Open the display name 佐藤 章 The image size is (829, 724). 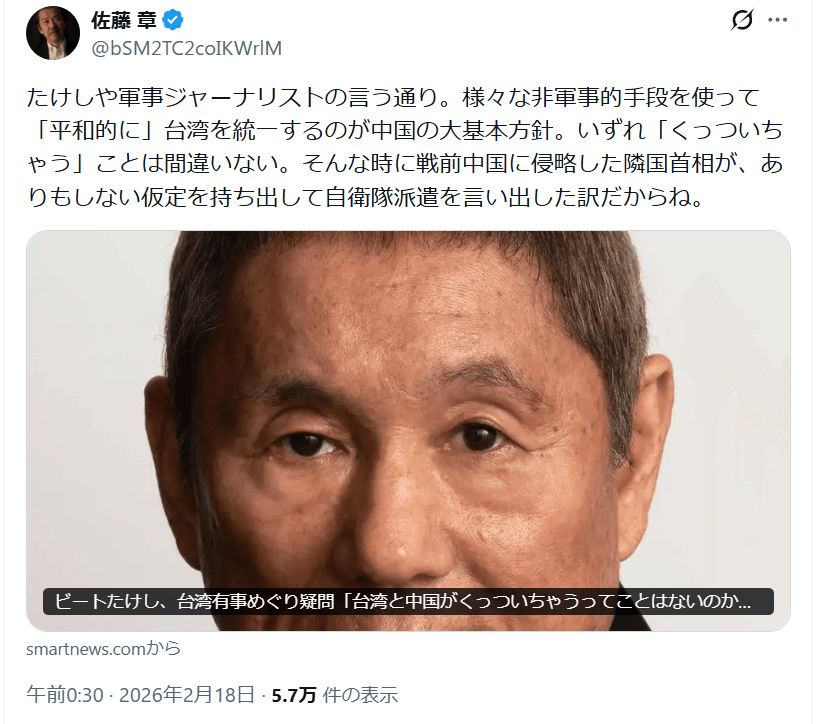point(124,20)
